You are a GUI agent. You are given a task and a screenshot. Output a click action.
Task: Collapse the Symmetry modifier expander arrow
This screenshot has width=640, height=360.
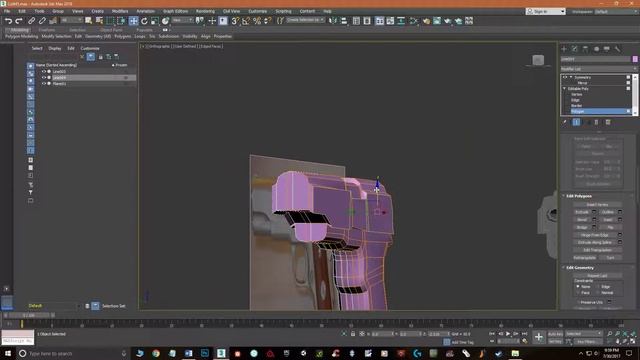click(x=571, y=77)
